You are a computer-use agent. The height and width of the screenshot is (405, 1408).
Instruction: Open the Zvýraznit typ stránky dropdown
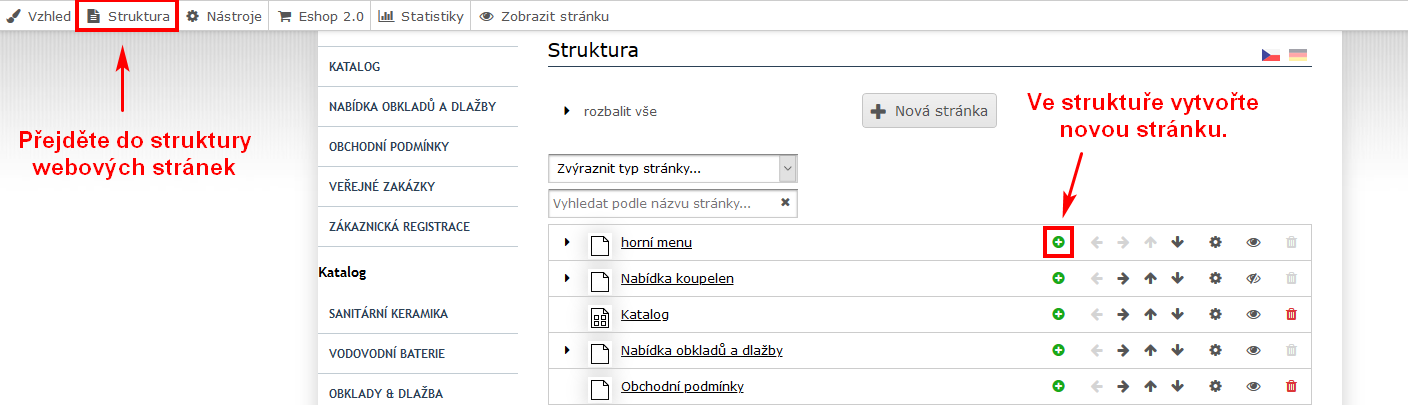(x=673, y=168)
